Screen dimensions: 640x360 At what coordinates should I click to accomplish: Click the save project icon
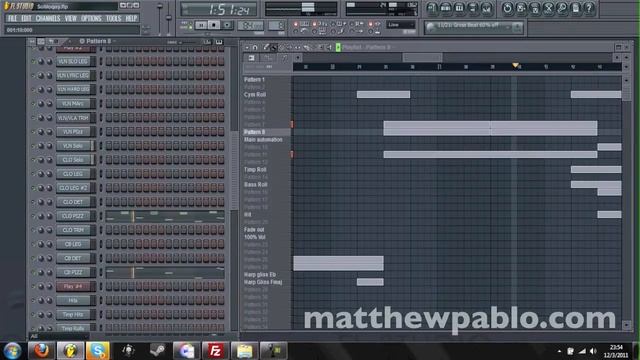click(x=521, y=8)
